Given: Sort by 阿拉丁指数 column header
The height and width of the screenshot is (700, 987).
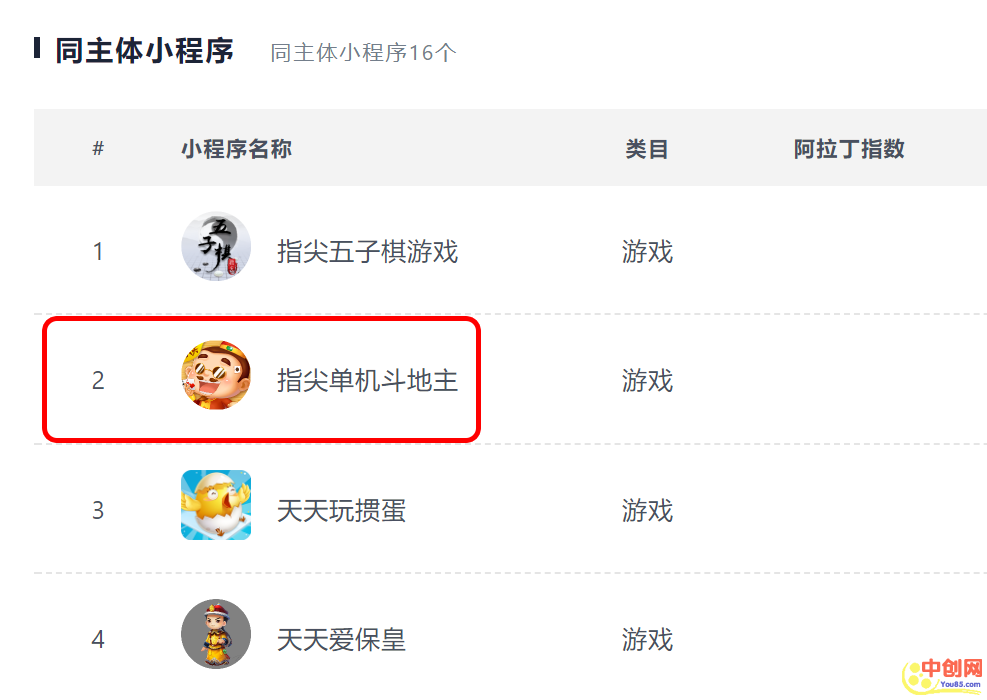Looking at the screenshot, I should click(849, 149).
